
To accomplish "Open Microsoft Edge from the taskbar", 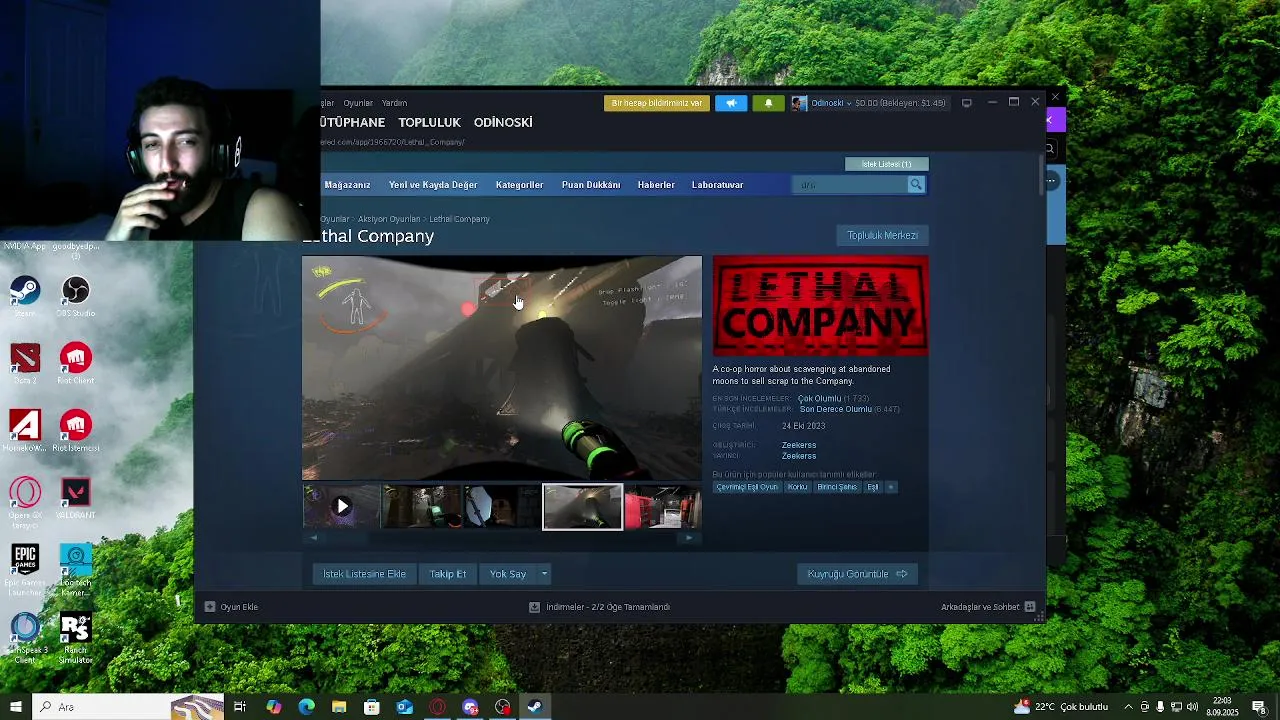I will [306, 707].
